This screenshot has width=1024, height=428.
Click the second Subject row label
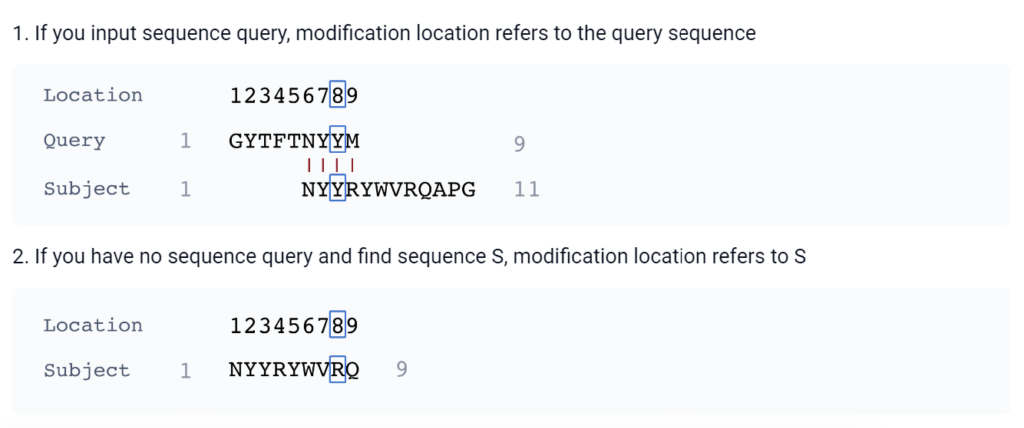pos(87,370)
